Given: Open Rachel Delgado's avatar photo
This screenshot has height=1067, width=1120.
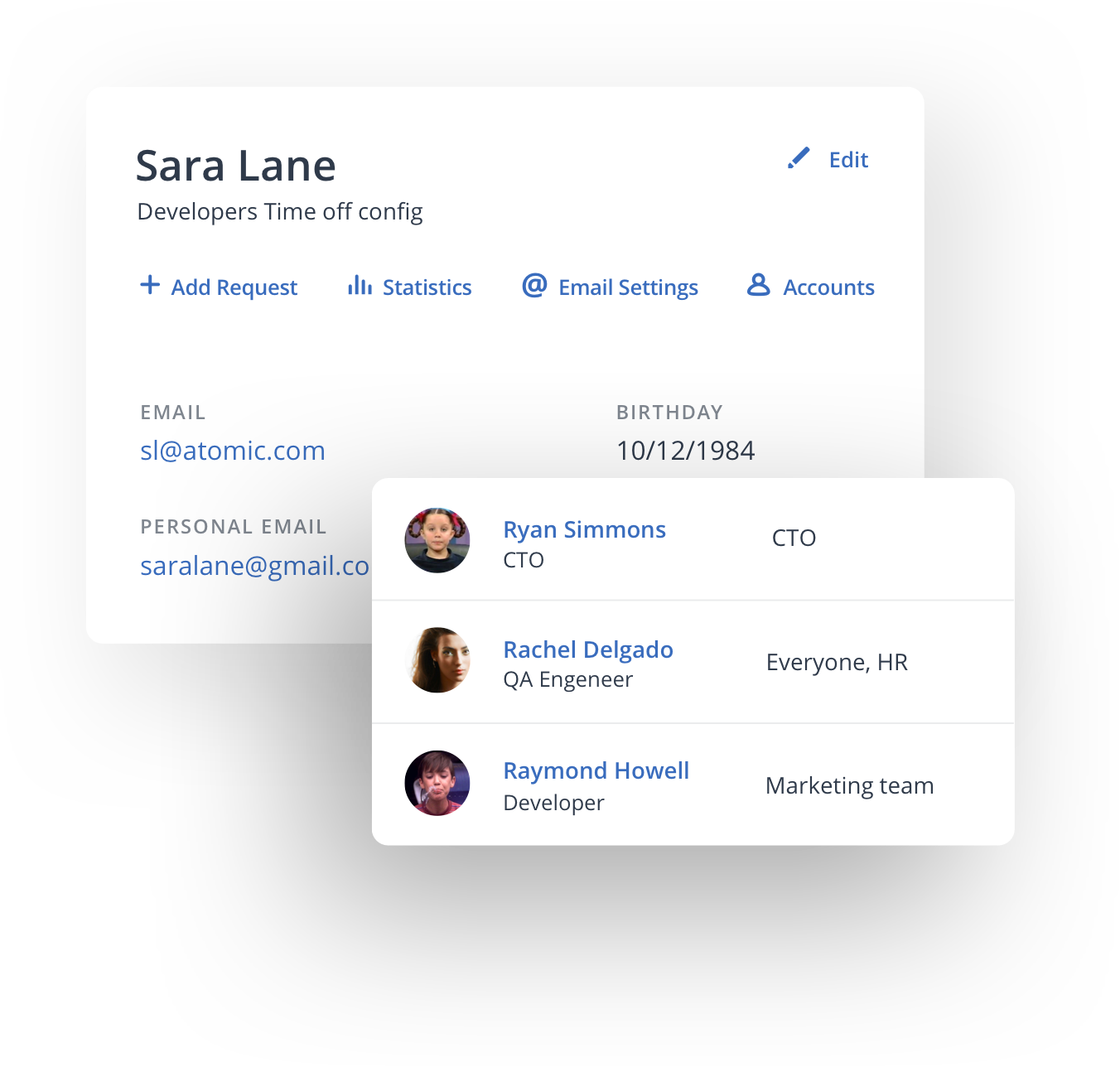Looking at the screenshot, I should click(437, 660).
